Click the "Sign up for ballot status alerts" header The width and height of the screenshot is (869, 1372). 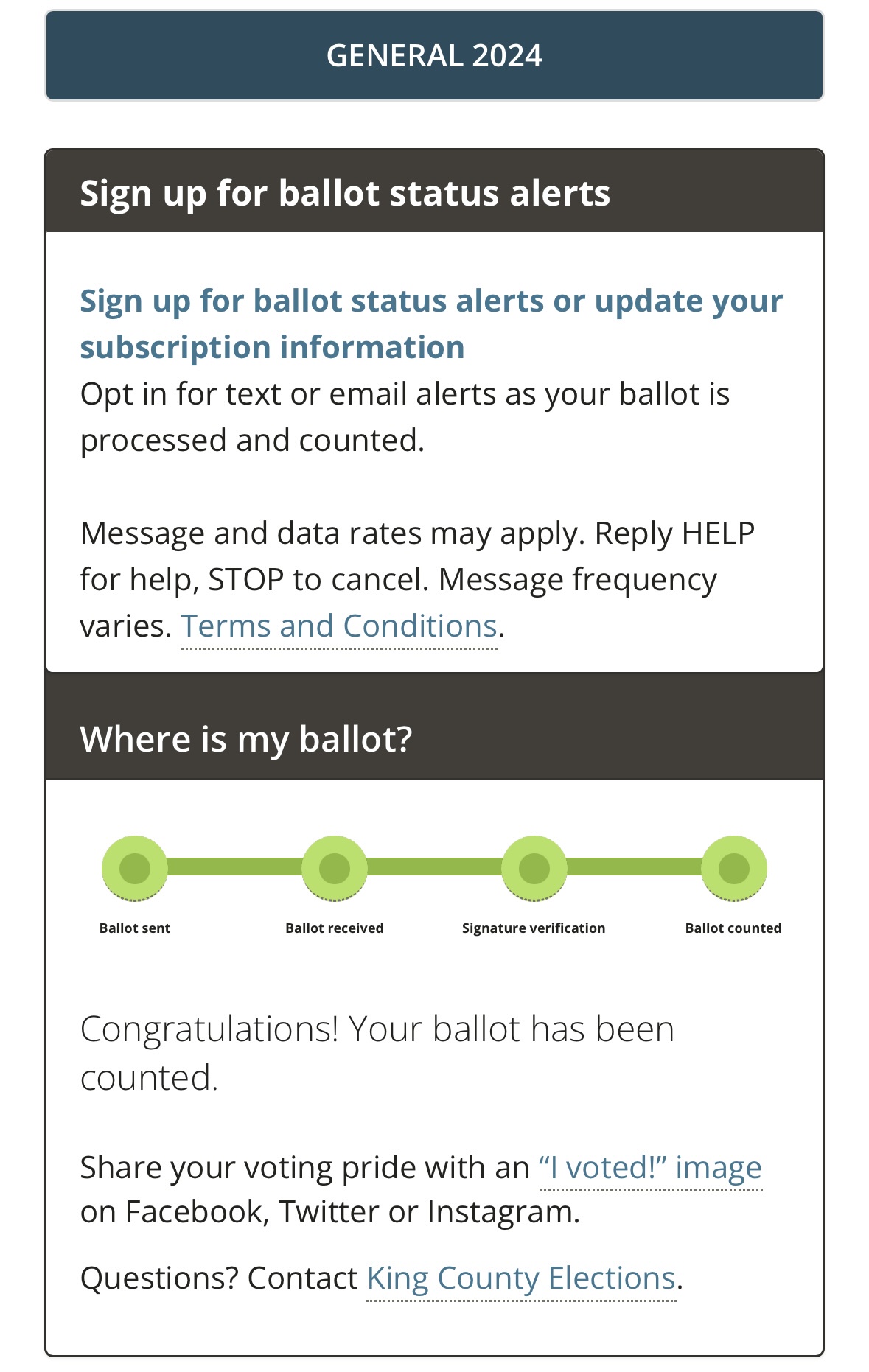coord(434,192)
